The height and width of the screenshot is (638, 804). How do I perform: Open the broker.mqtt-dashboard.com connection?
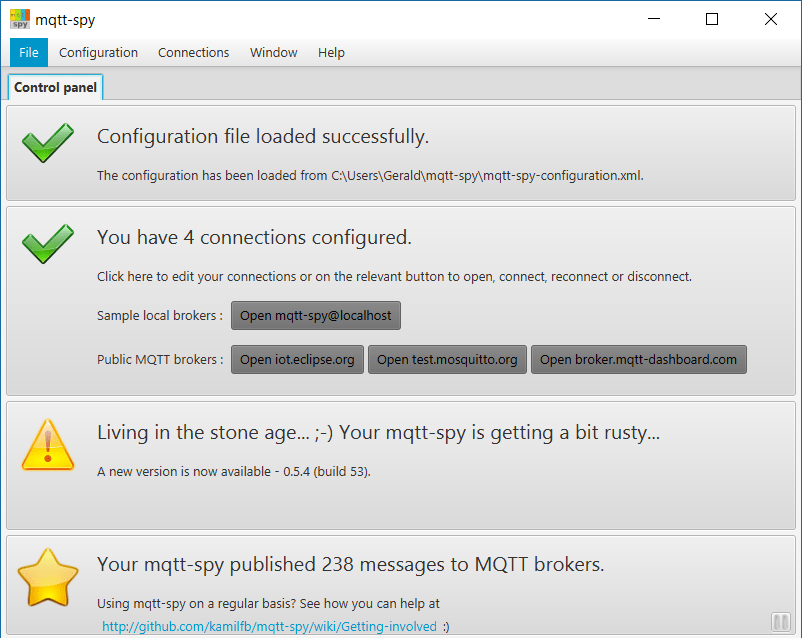point(638,359)
